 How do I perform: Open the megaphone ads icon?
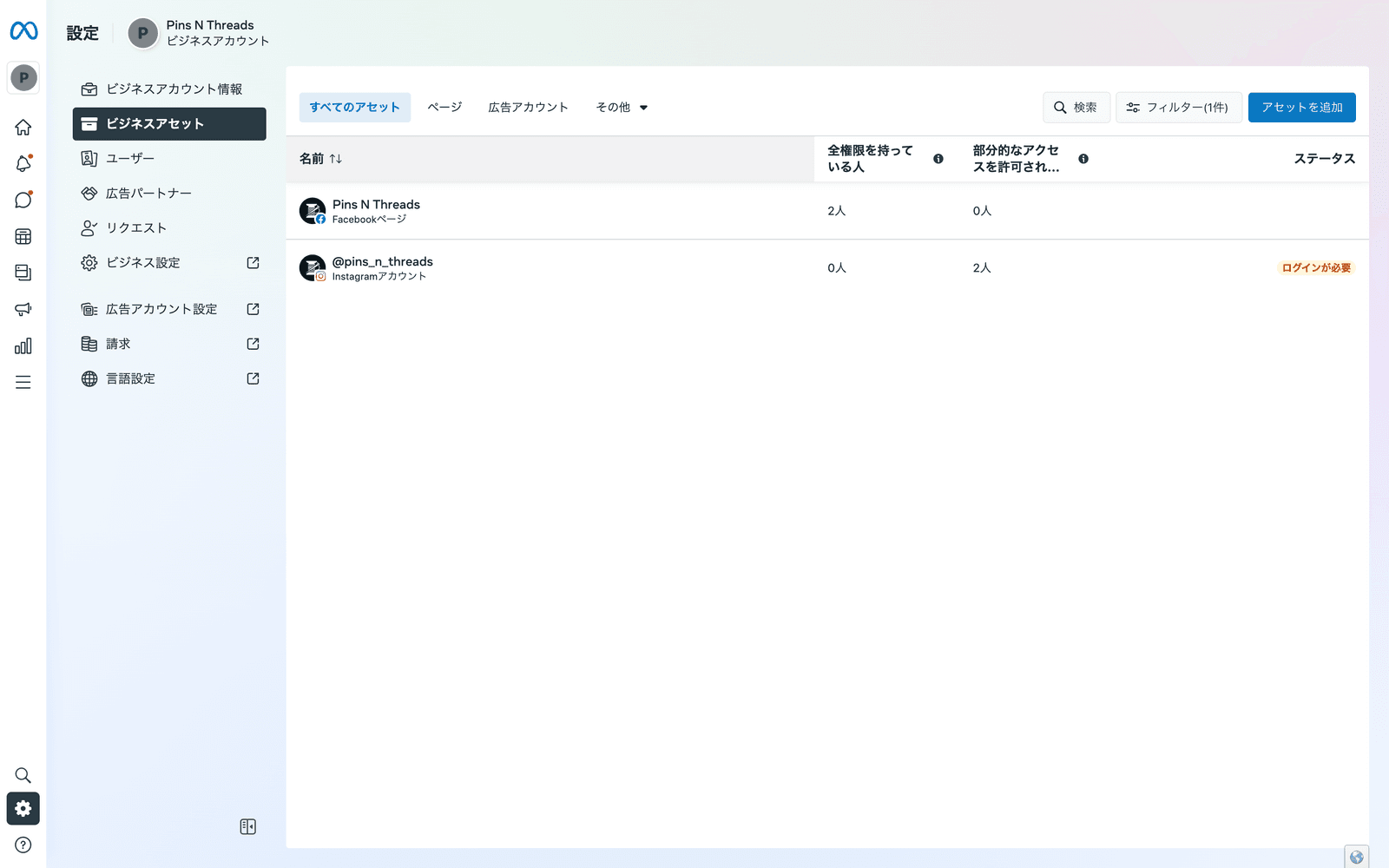point(23,310)
